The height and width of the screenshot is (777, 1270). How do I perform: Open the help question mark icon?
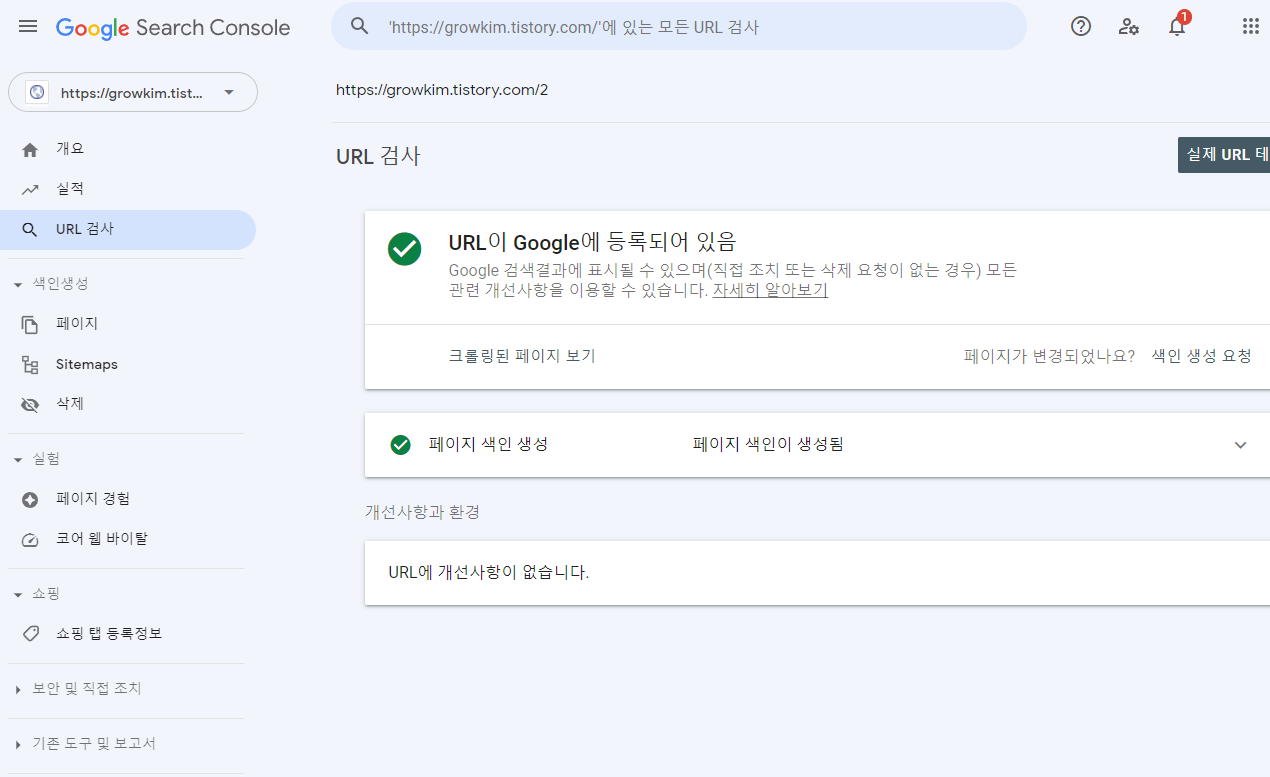(x=1081, y=27)
